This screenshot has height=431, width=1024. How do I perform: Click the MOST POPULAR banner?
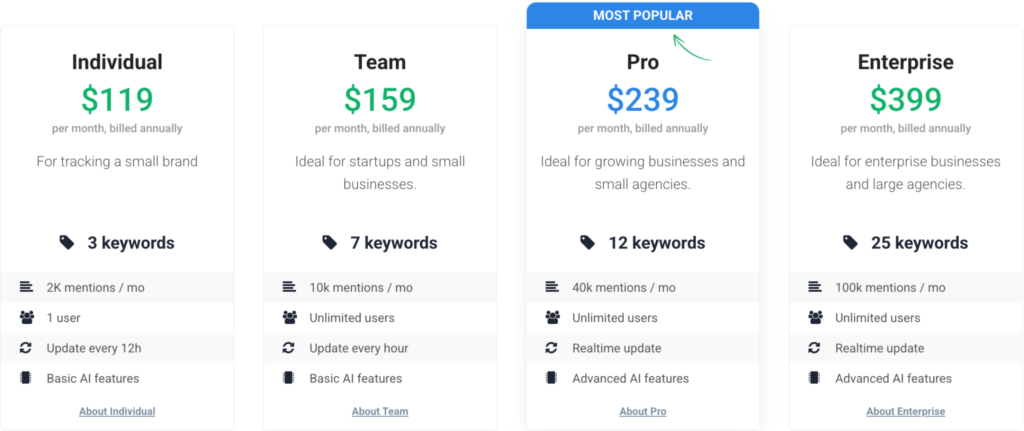[643, 16]
